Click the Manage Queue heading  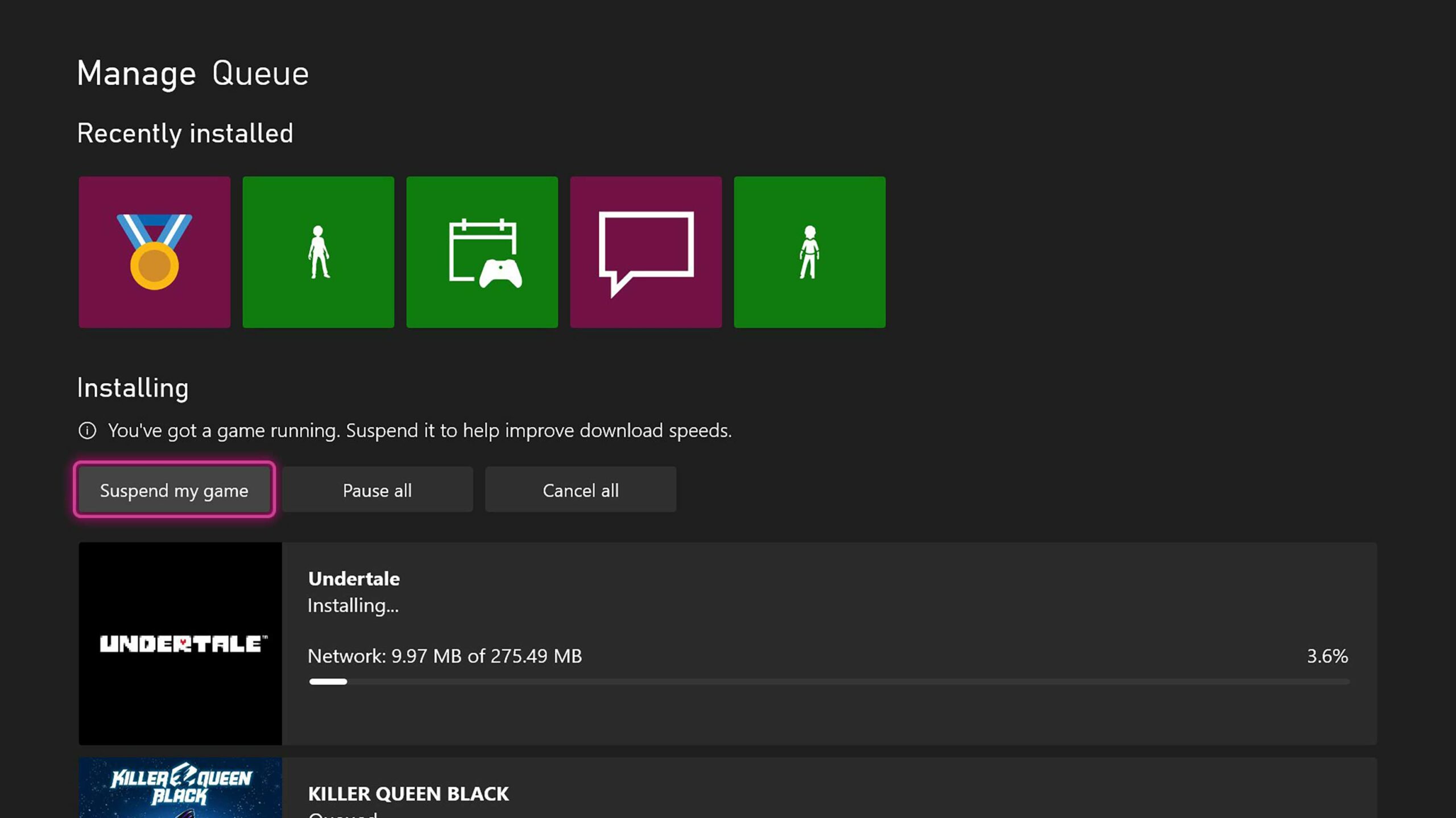pyautogui.click(x=193, y=72)
